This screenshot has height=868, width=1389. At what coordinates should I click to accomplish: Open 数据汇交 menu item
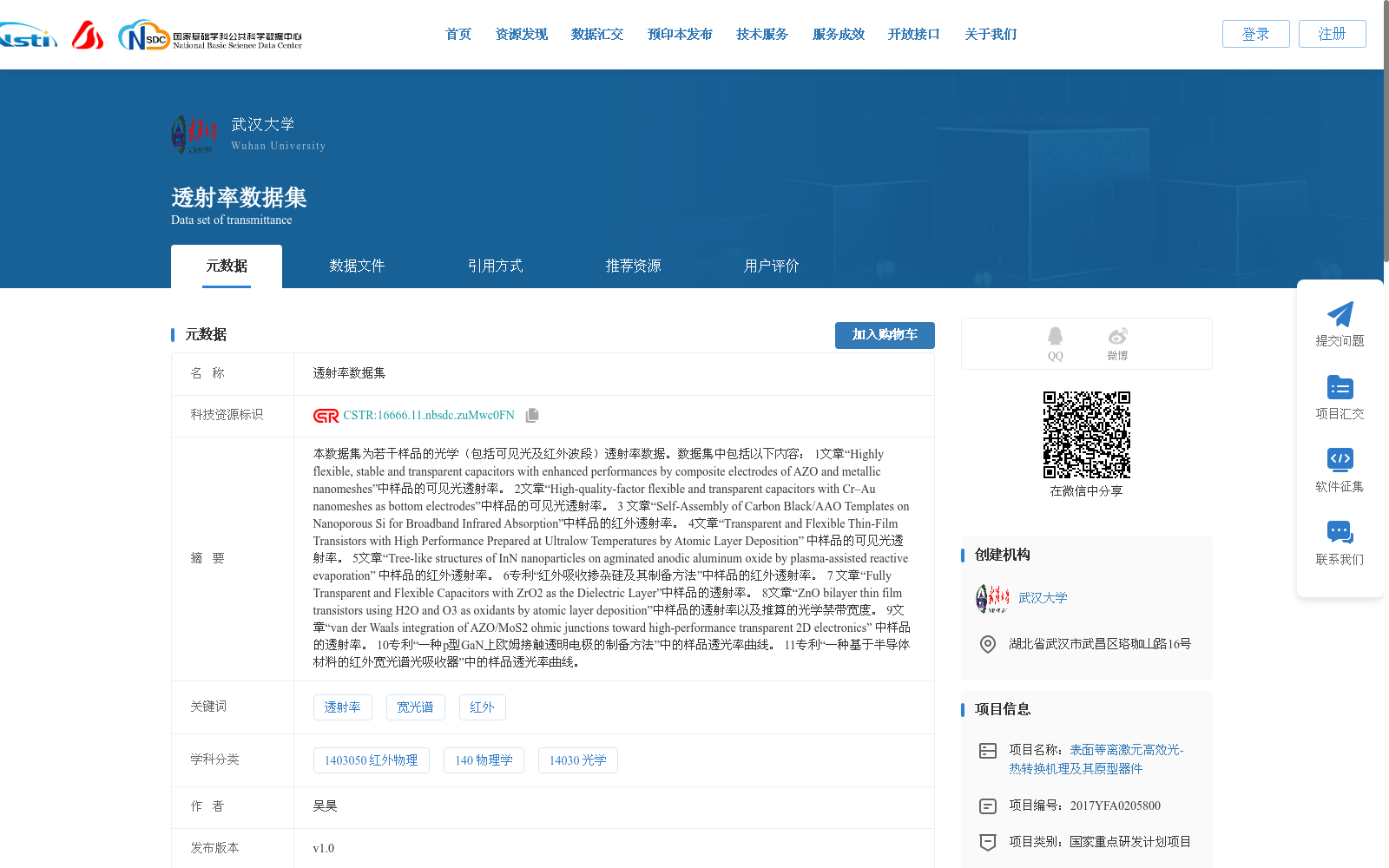tap(597, 35)
